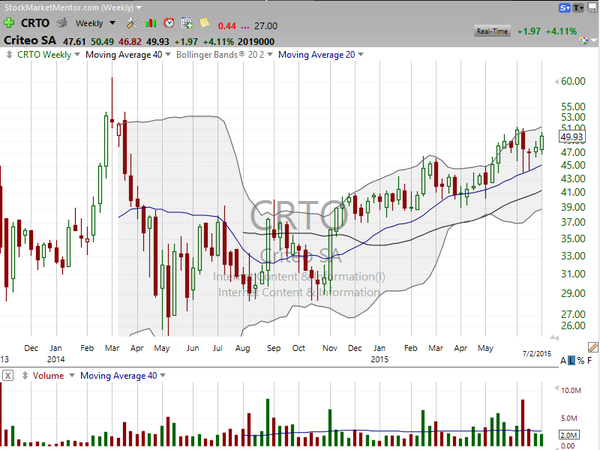This screenshot has height=450, width=600.
Task: Click gray triangle marker beside 60.00
Action: (556, 82)
